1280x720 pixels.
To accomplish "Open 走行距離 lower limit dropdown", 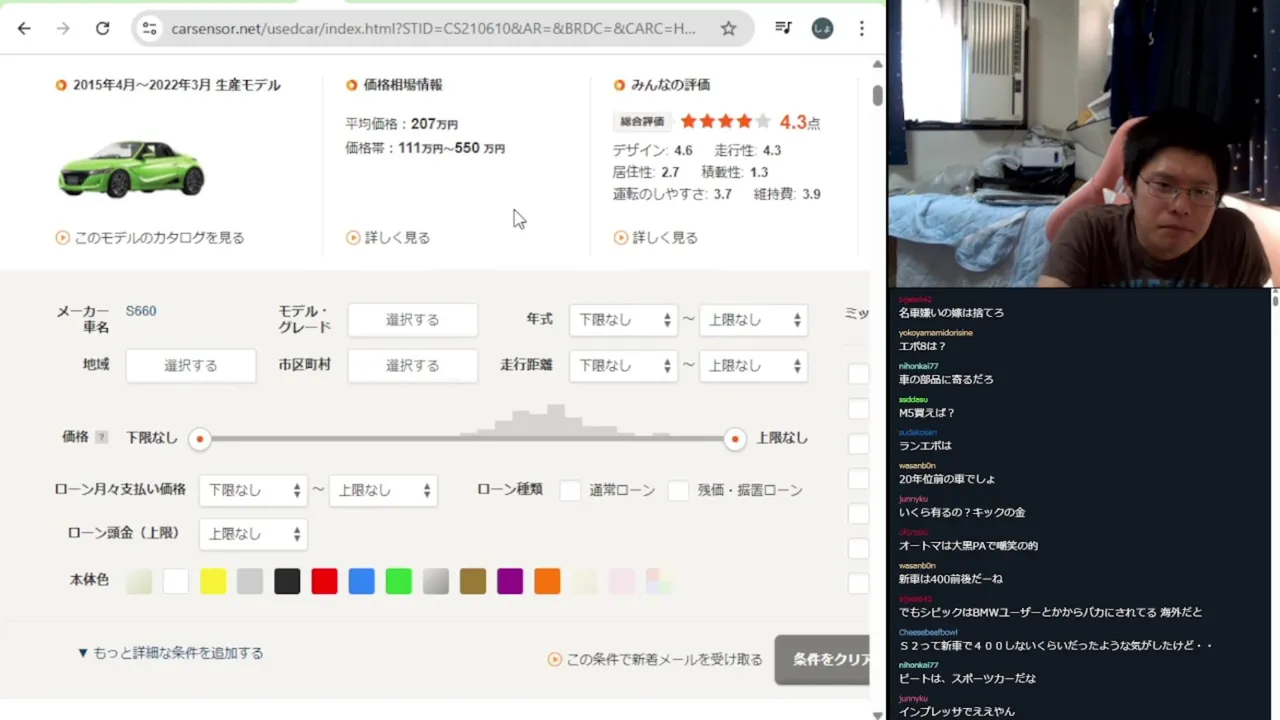I will click(624, 366).
